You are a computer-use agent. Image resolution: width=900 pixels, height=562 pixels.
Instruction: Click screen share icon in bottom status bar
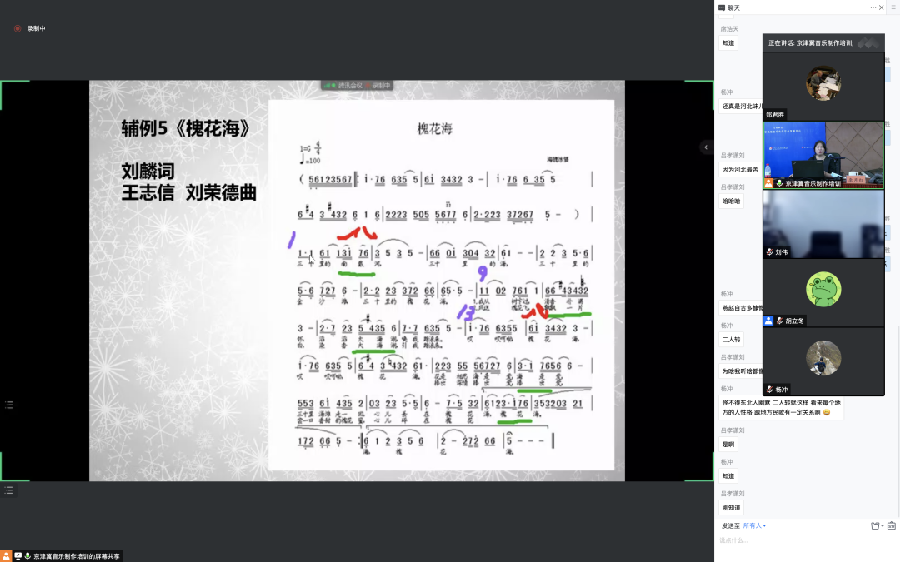pos(18,556)
